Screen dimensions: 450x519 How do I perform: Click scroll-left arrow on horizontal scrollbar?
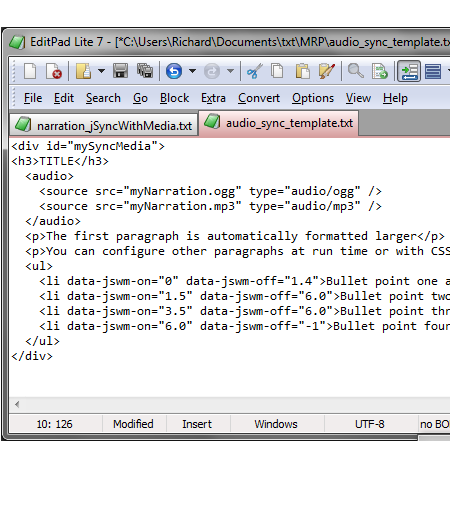coord(17,404)
